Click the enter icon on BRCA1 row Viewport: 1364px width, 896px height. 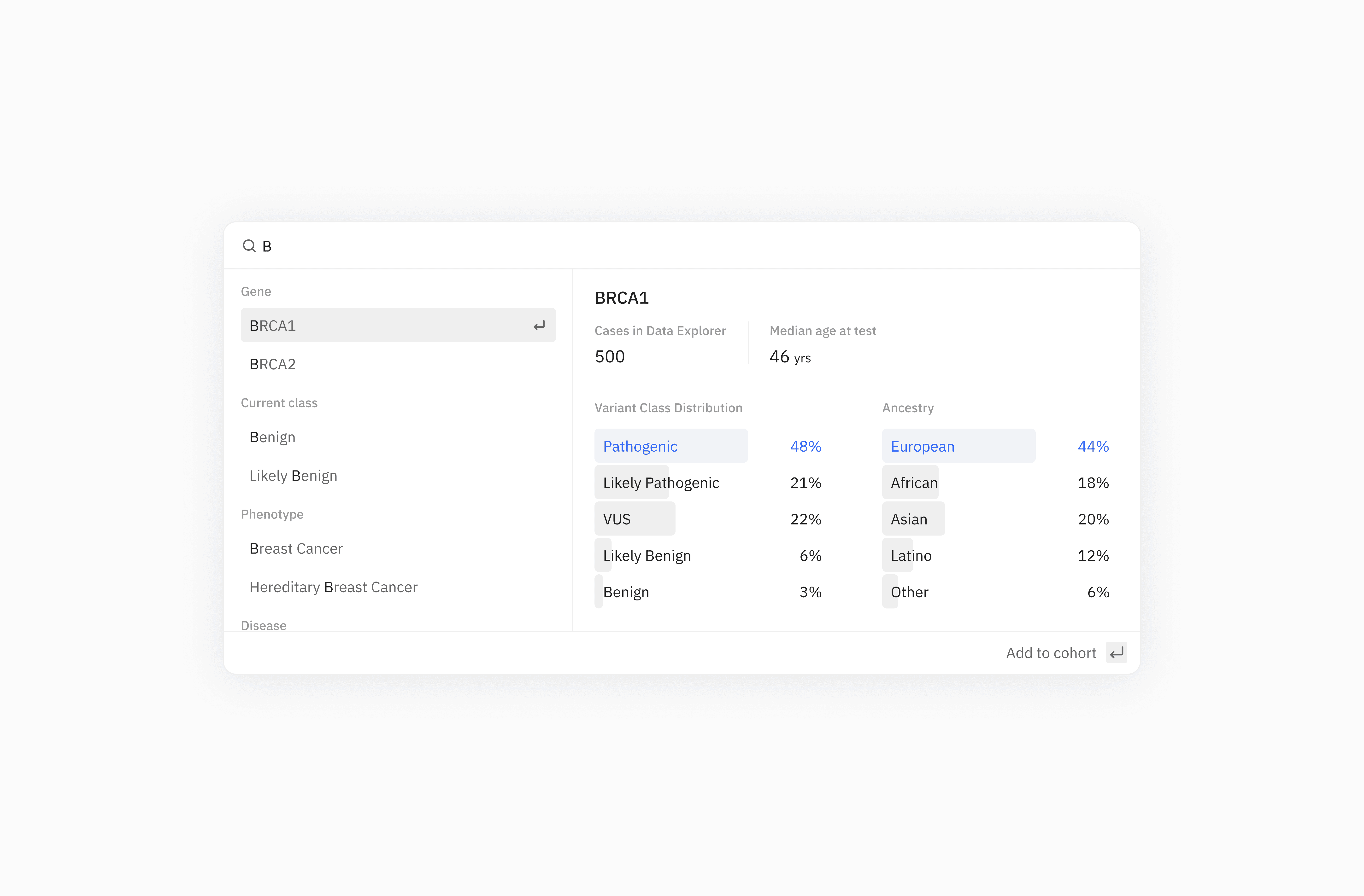[x=539, y=326]
